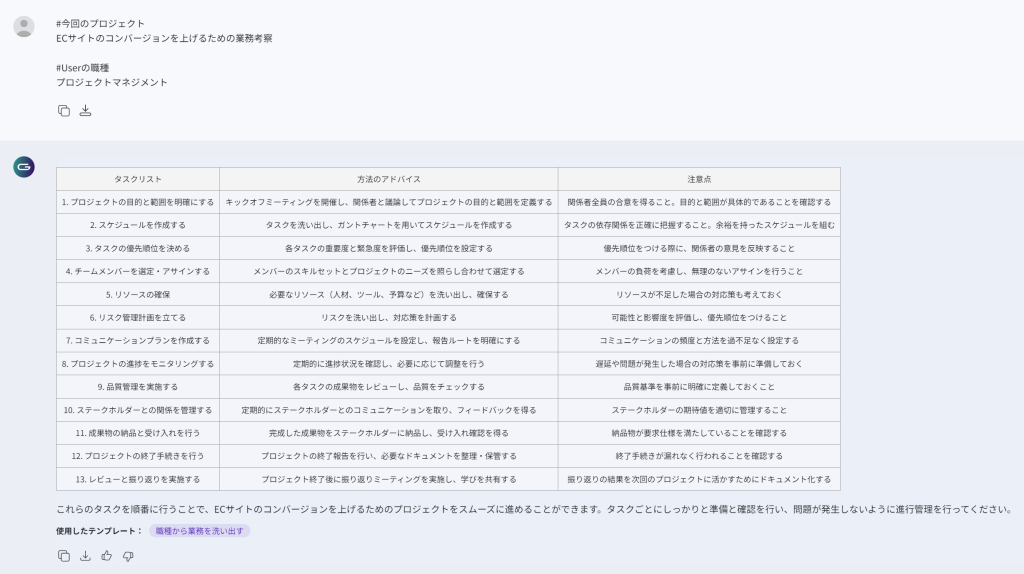Click the 6. リスク管理計画を立てる cell
This screenshot has width=1024, height=574.
pyautogui.click(x=138, y=318)
